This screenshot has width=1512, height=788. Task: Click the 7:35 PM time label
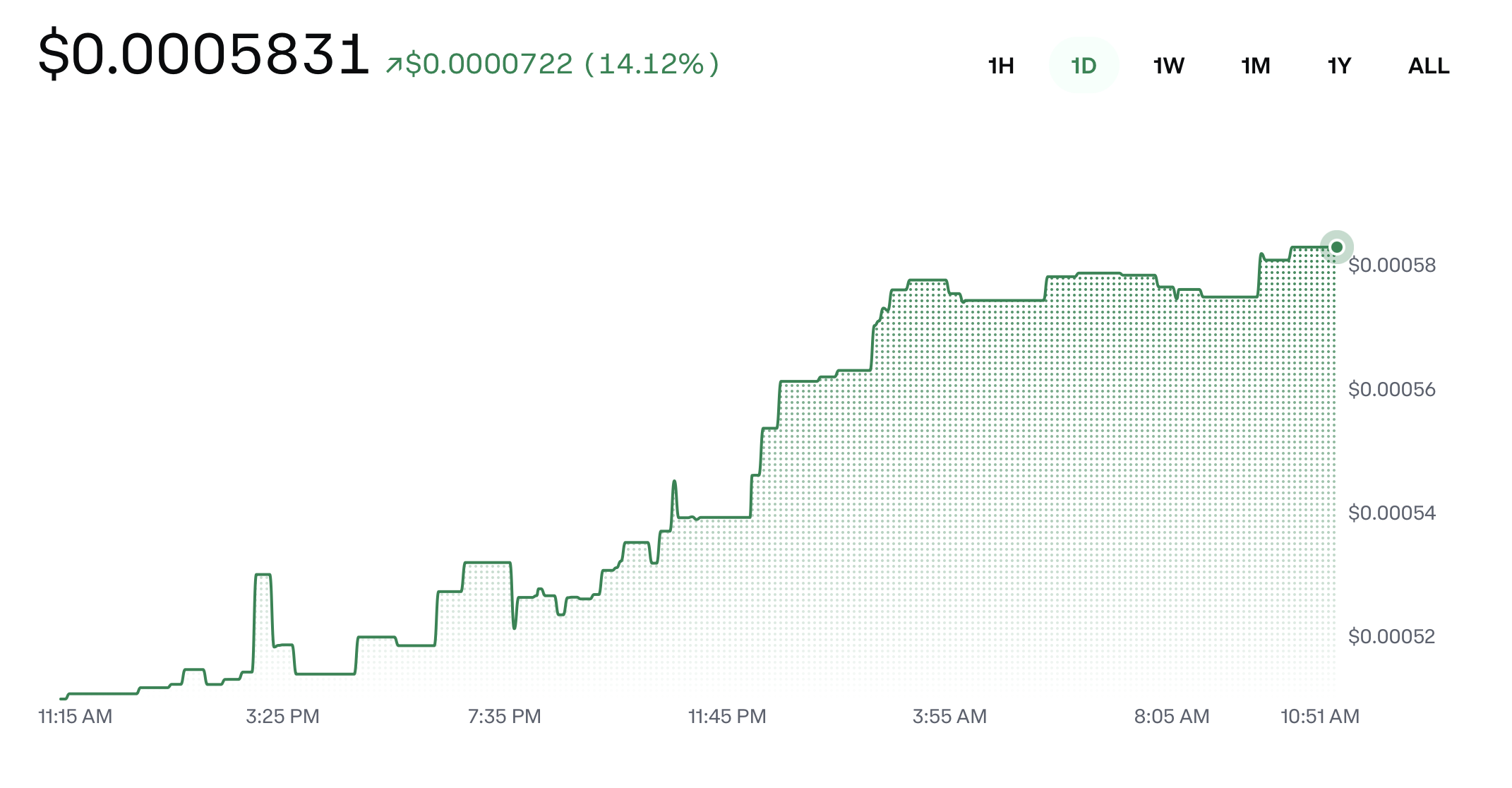(x=505, y=717)
